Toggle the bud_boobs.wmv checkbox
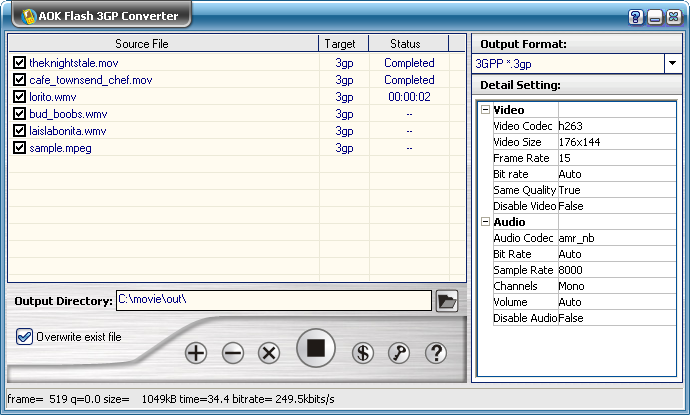This screenshot has height=415, width=690. [19, 114]
